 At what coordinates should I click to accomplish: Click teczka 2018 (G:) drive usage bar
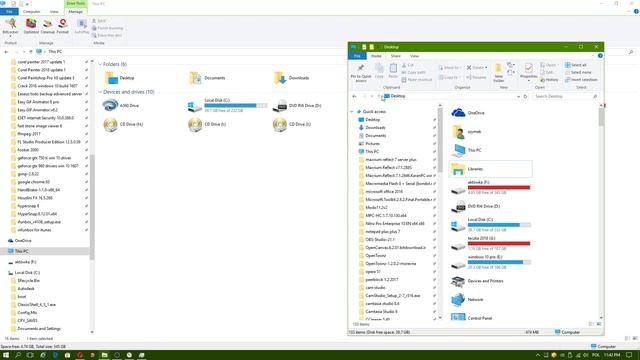pos(499,244)
